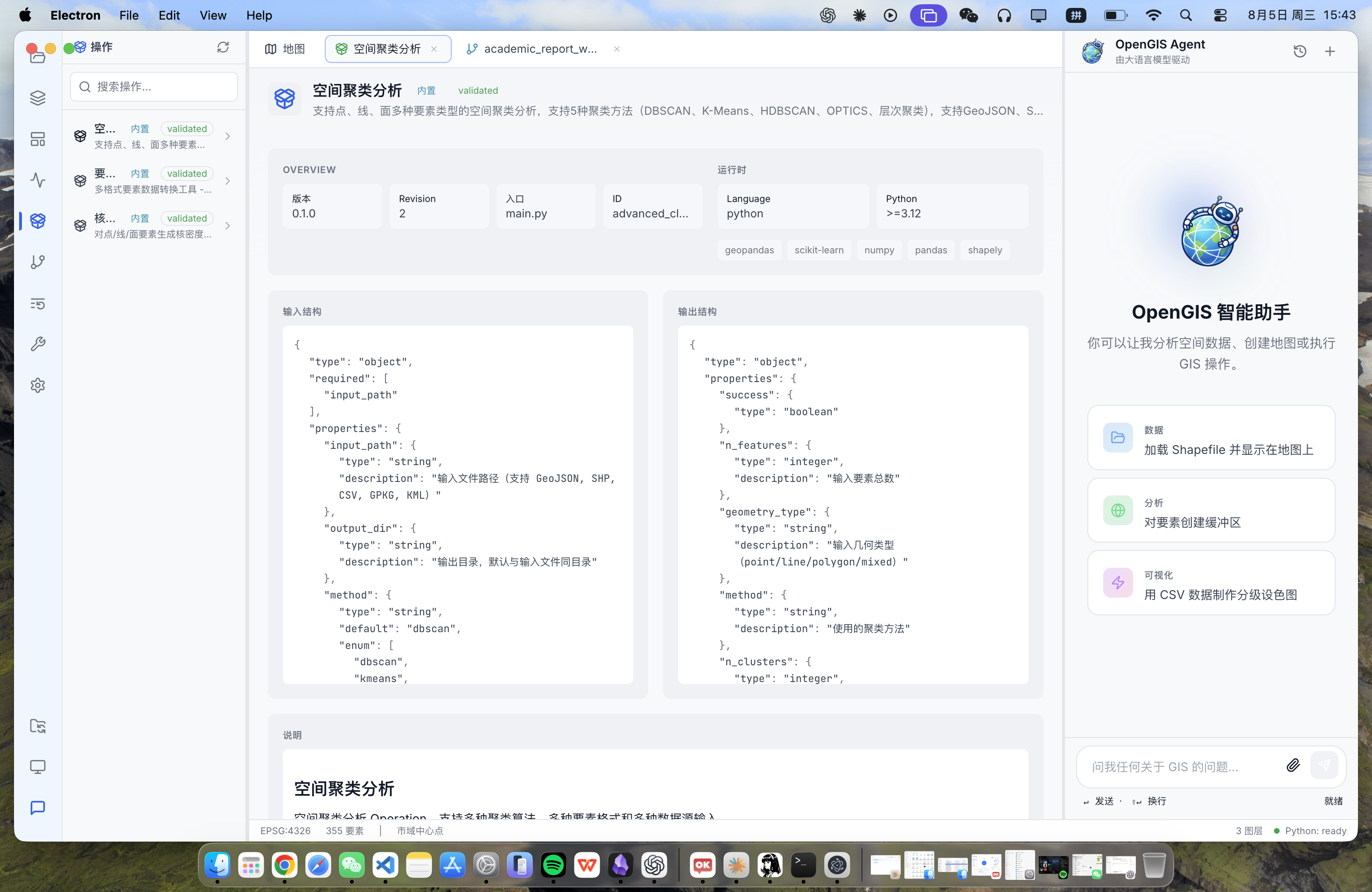Open the Help menu
The image size is (1372, 892).
(259, 15)
